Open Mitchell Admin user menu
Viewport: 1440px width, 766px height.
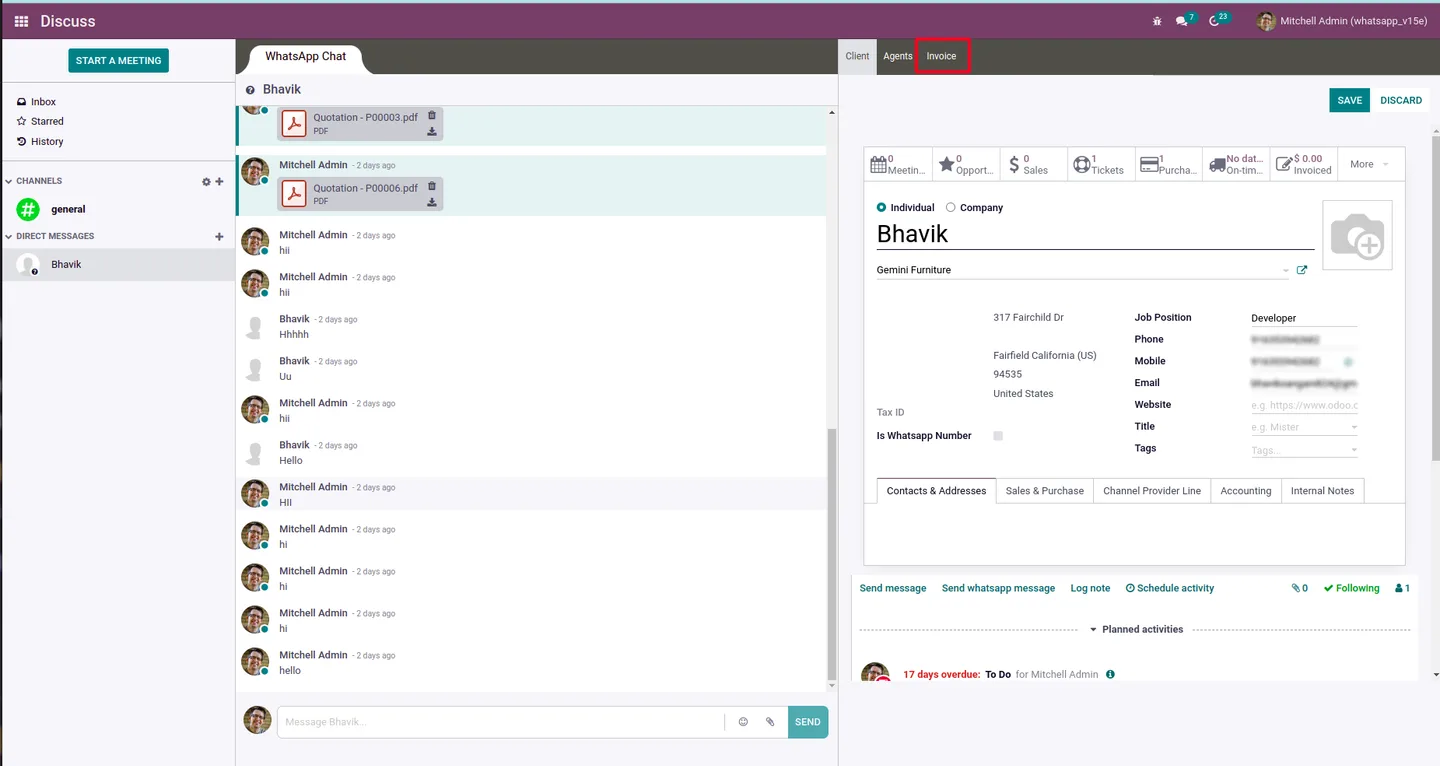point(1341,21)
